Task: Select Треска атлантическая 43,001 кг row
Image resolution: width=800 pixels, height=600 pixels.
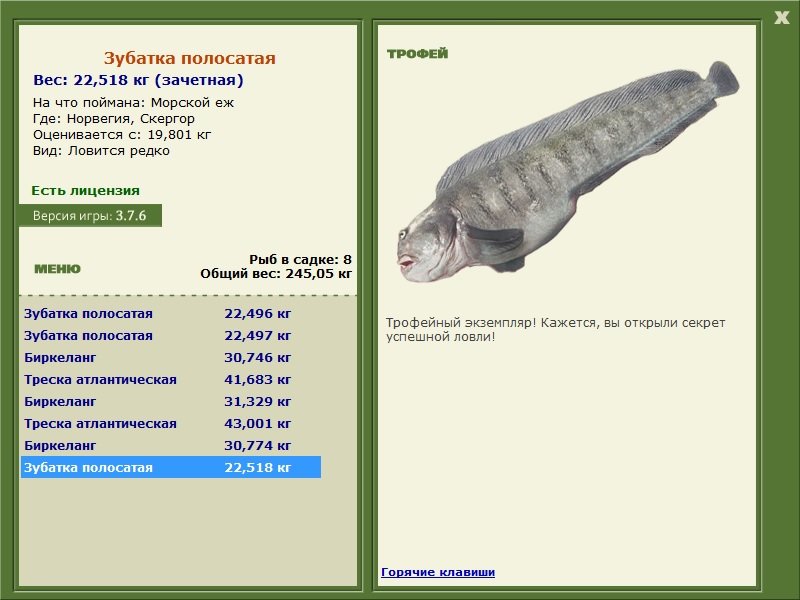Action: 171,423
